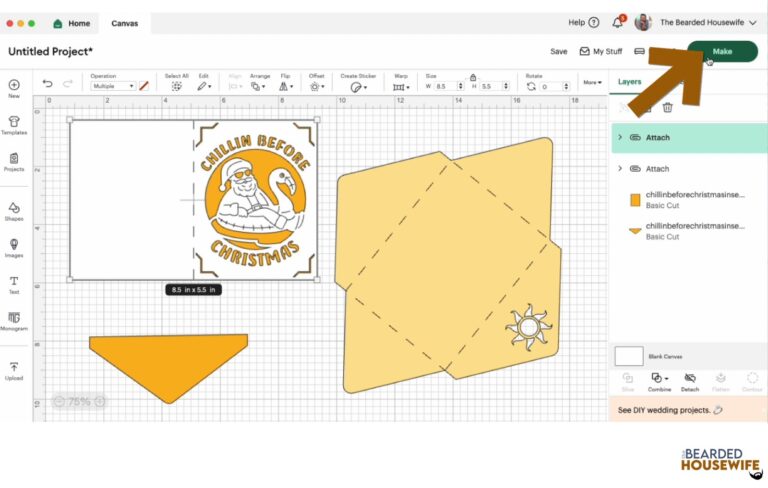Detach the selected attached layers
The width and height of the screenshot is (768, 488).
coord(690,382)
